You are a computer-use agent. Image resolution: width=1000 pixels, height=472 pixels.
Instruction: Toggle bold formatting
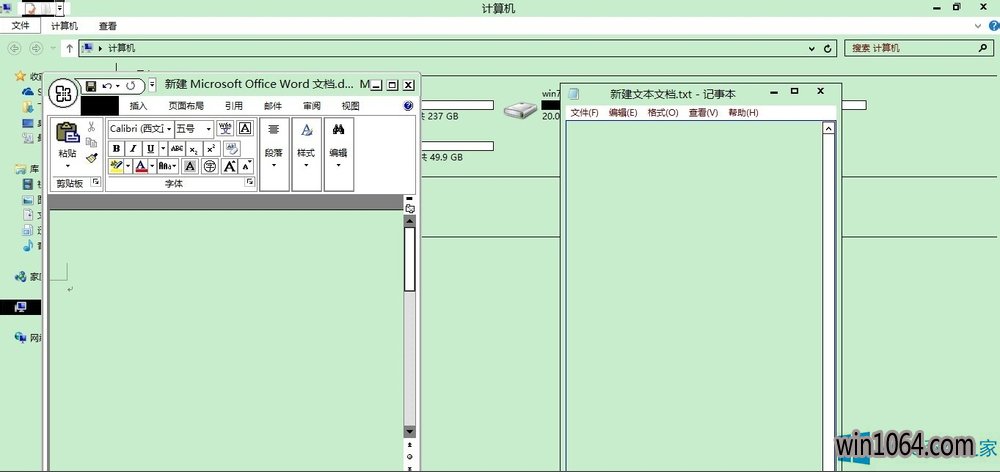pyautogui.click(x=116, y=149)
